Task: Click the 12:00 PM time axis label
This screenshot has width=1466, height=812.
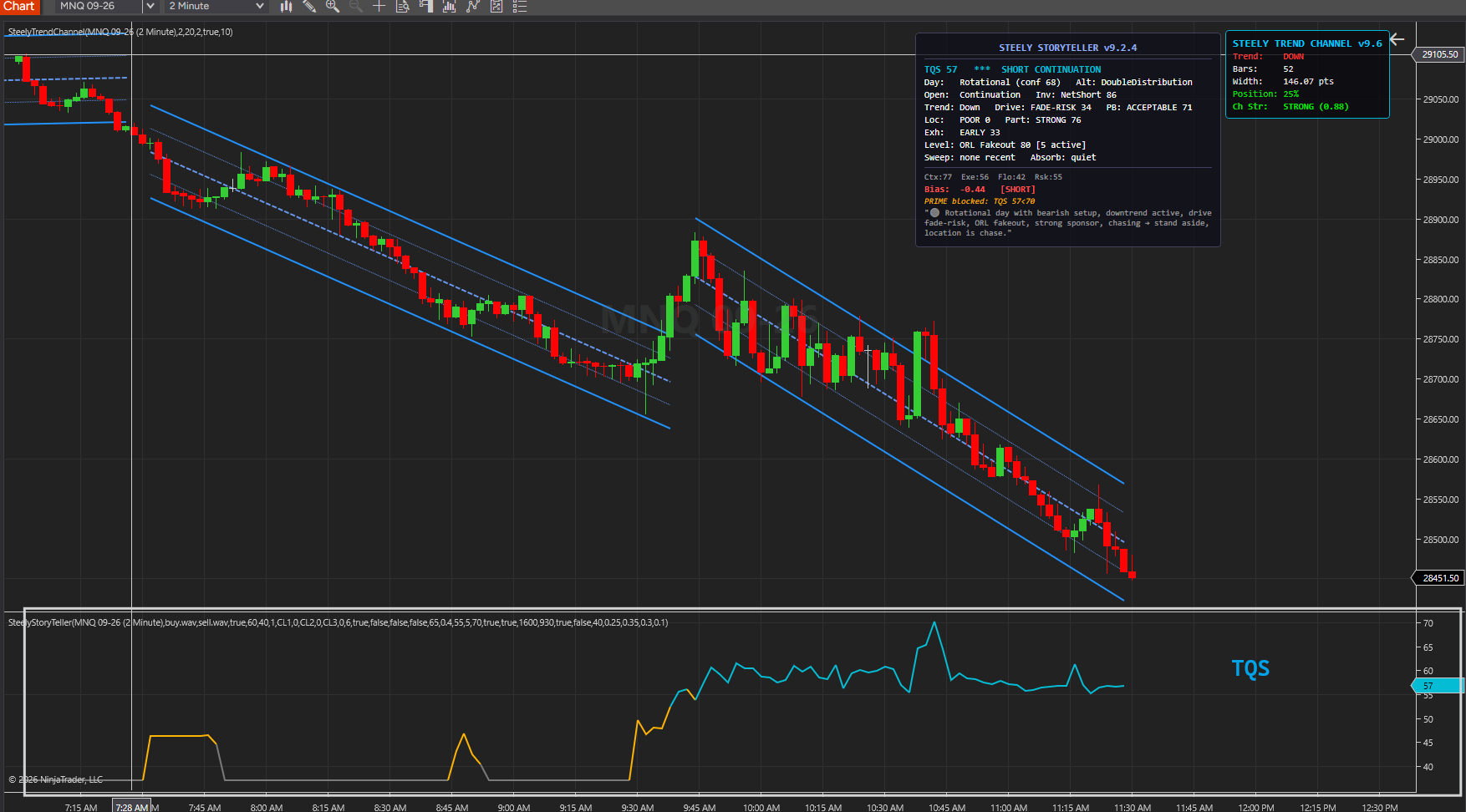Action: point(1256,808)
